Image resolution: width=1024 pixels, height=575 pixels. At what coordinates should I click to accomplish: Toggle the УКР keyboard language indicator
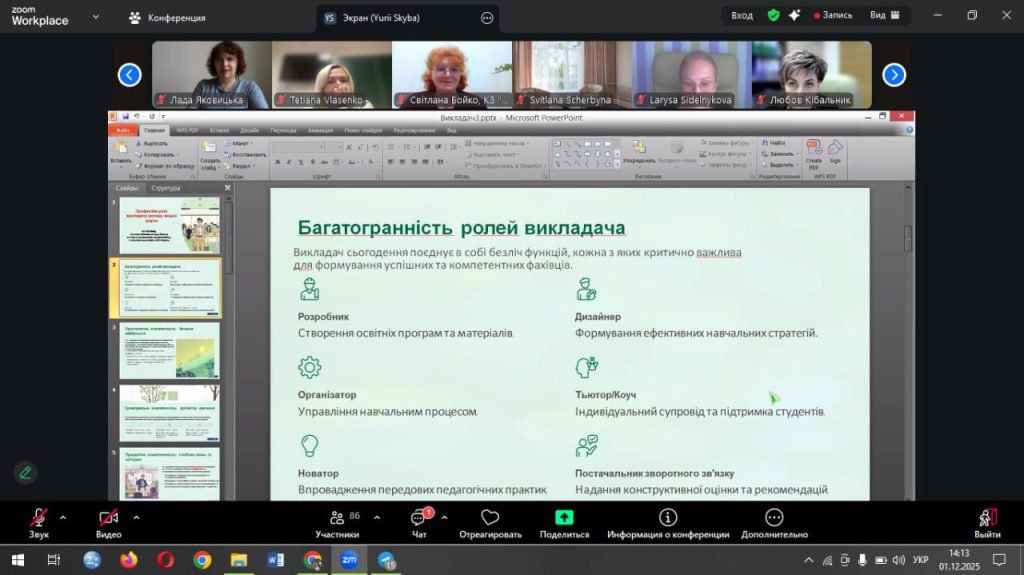click(x=921, y=560)
